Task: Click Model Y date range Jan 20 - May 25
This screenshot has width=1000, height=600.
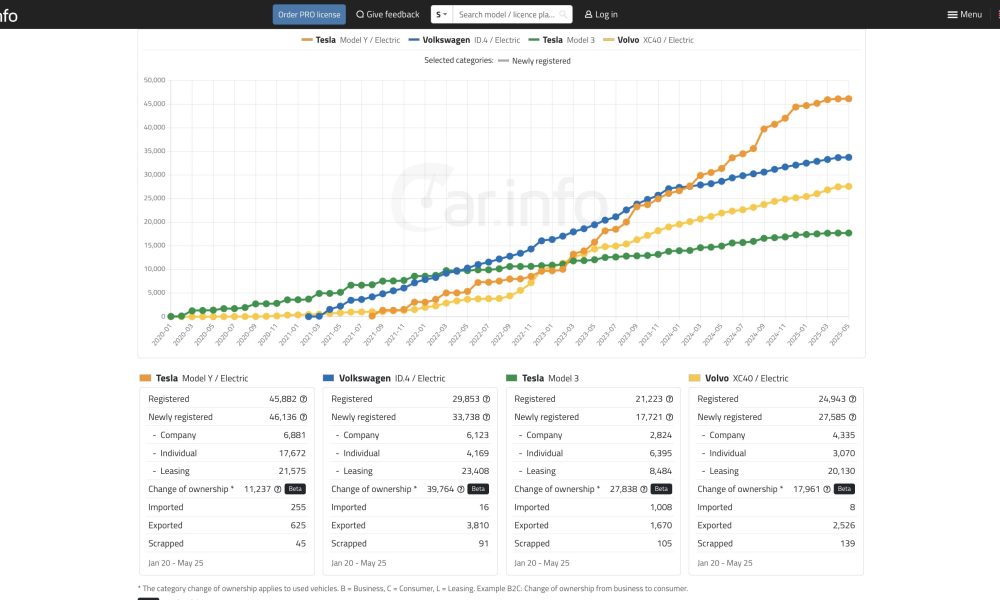Action: pos(176,563)
